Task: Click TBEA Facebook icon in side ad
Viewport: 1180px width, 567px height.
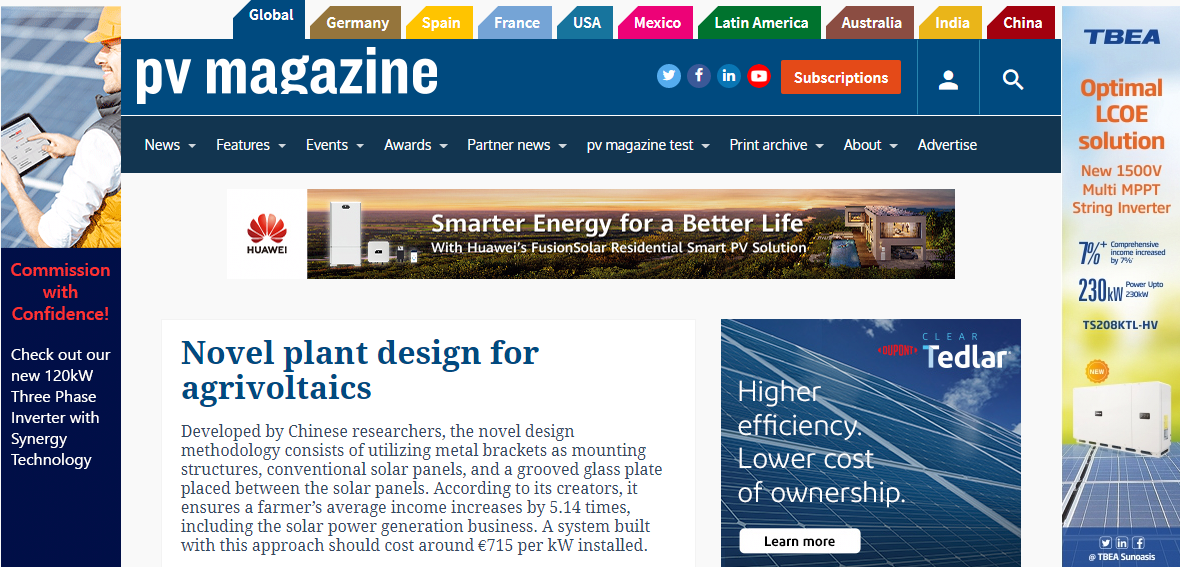Action: 1139,543
